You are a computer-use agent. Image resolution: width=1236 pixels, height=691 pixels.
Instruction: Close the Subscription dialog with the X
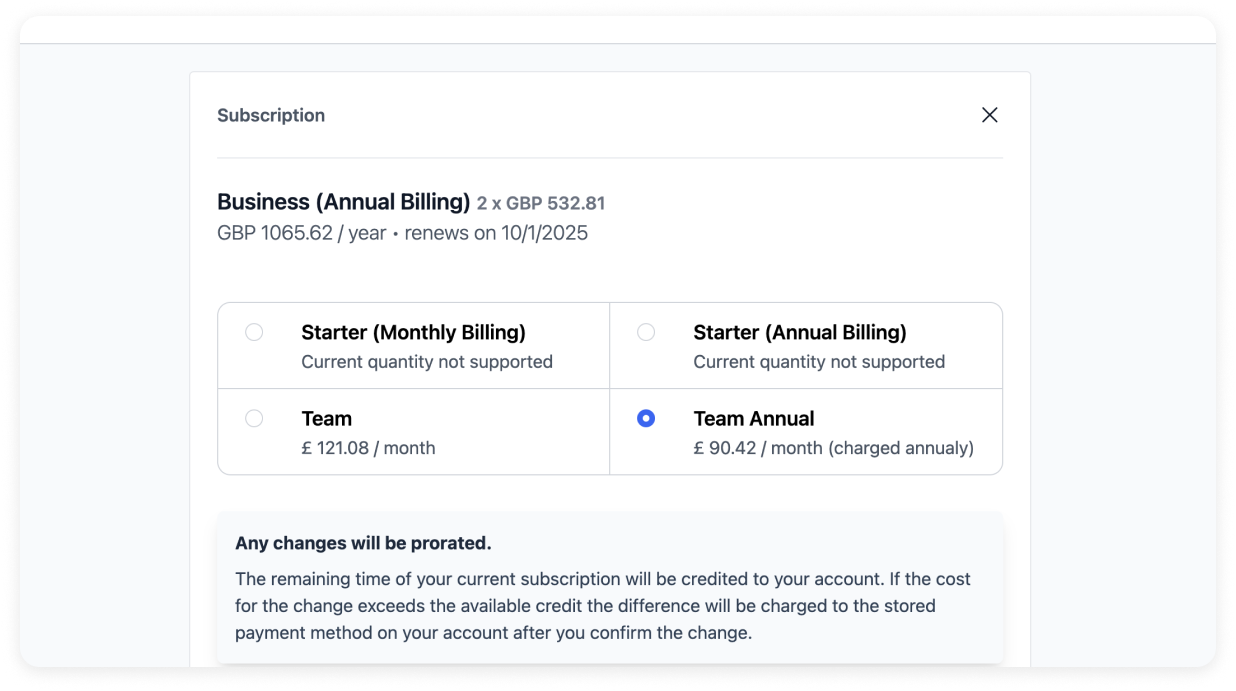(x=990, y=115)
